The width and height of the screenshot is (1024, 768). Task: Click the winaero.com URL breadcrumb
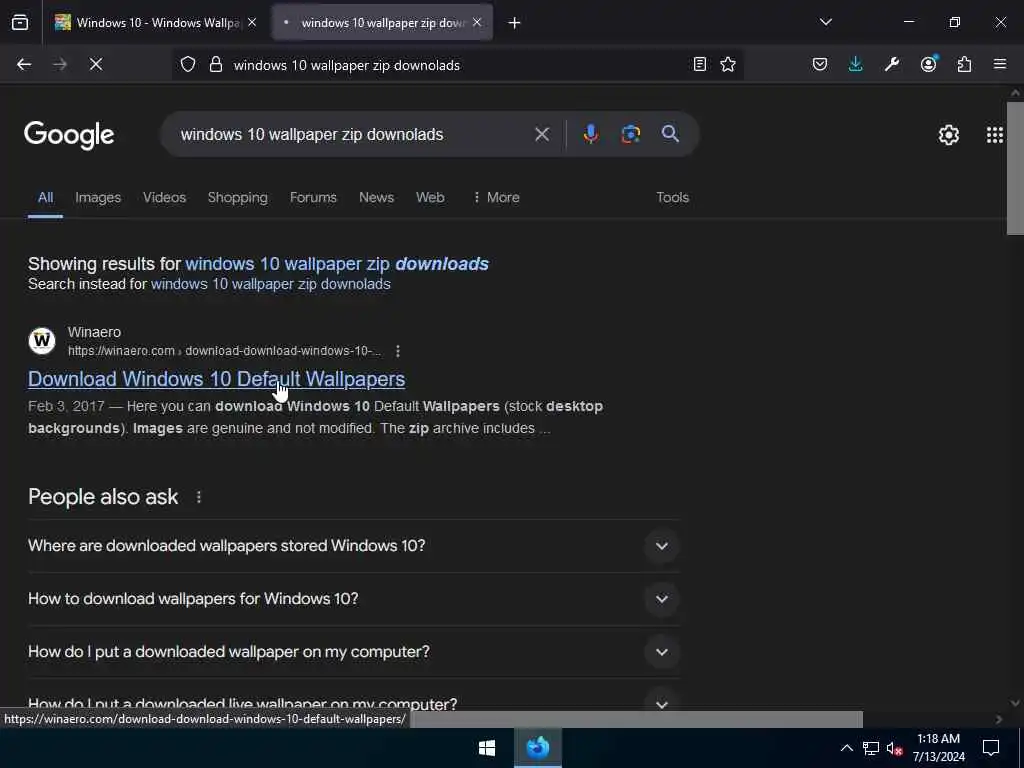coord(225,351)
